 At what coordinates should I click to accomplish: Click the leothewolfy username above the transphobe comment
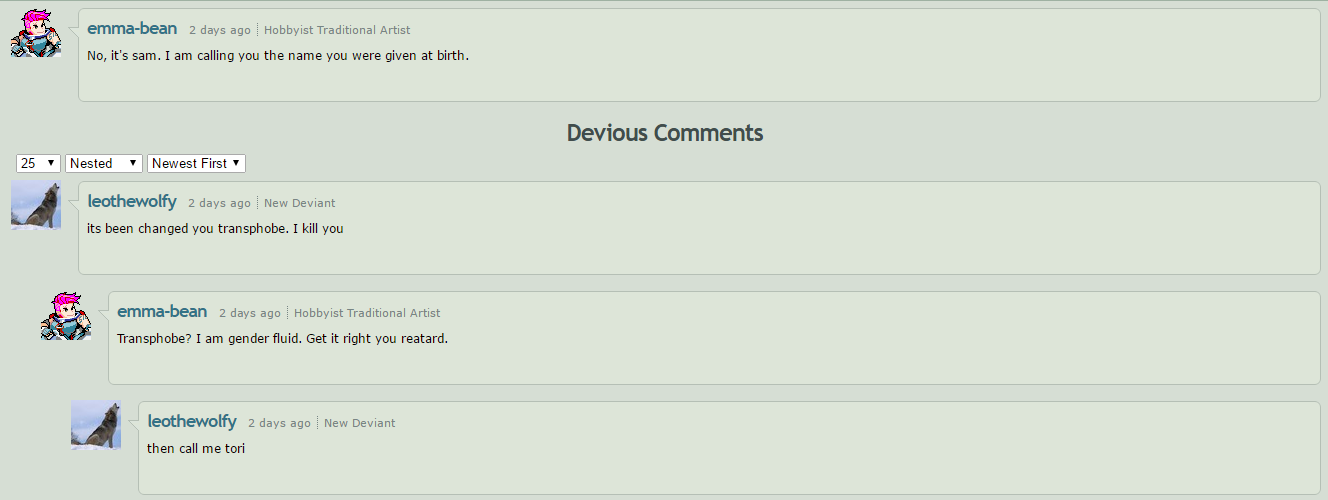point(132,202)
